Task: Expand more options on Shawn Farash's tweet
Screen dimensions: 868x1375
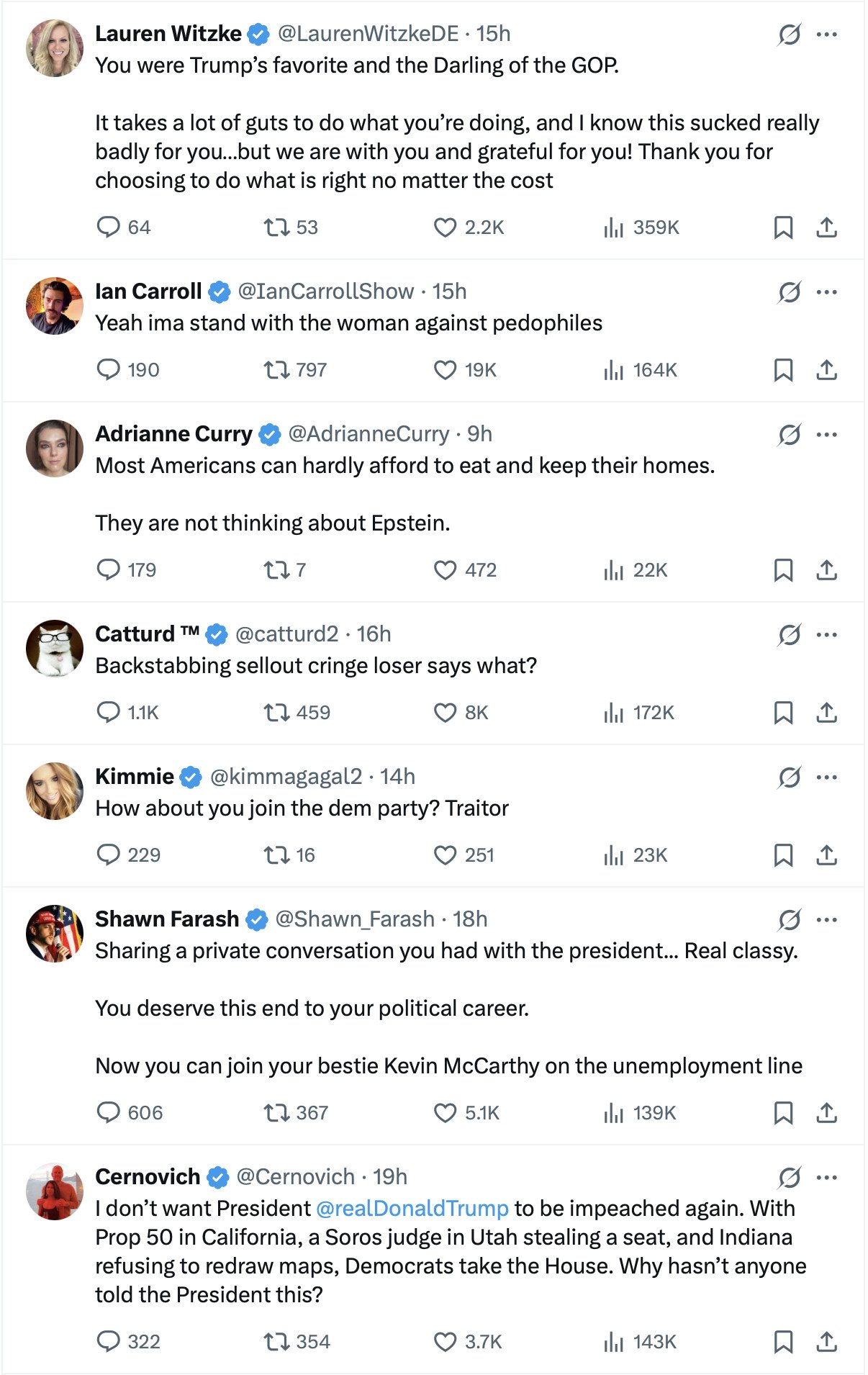Action: click(x=827, y=920)
